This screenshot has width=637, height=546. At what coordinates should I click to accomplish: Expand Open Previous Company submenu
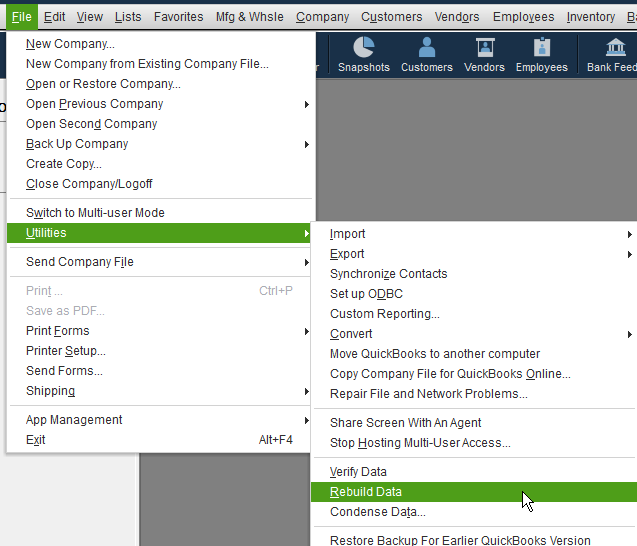pos(159,104)
